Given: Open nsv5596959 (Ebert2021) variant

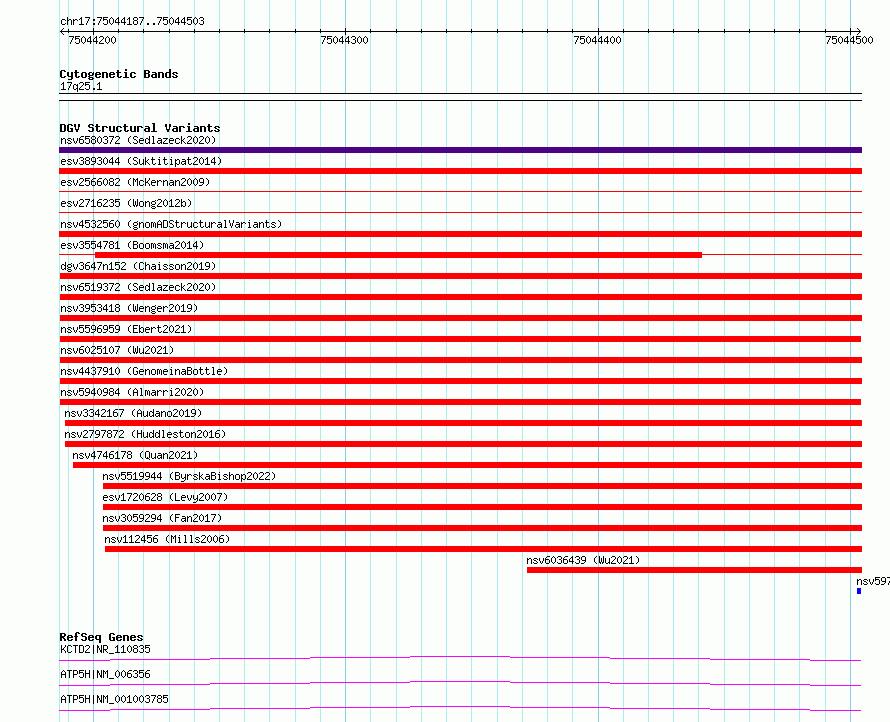Looking at the screenshot, I should pyautogui.click(x=126, y=329).
